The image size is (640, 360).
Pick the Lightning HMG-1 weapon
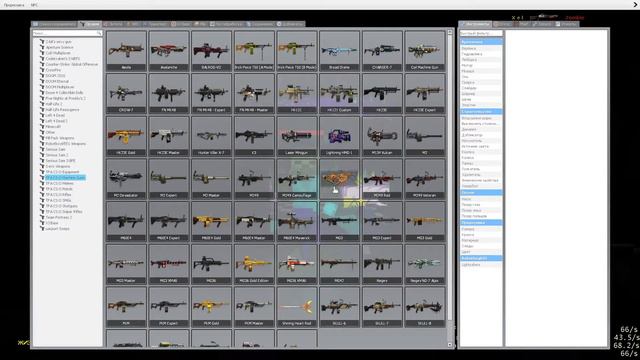point(339,136)
